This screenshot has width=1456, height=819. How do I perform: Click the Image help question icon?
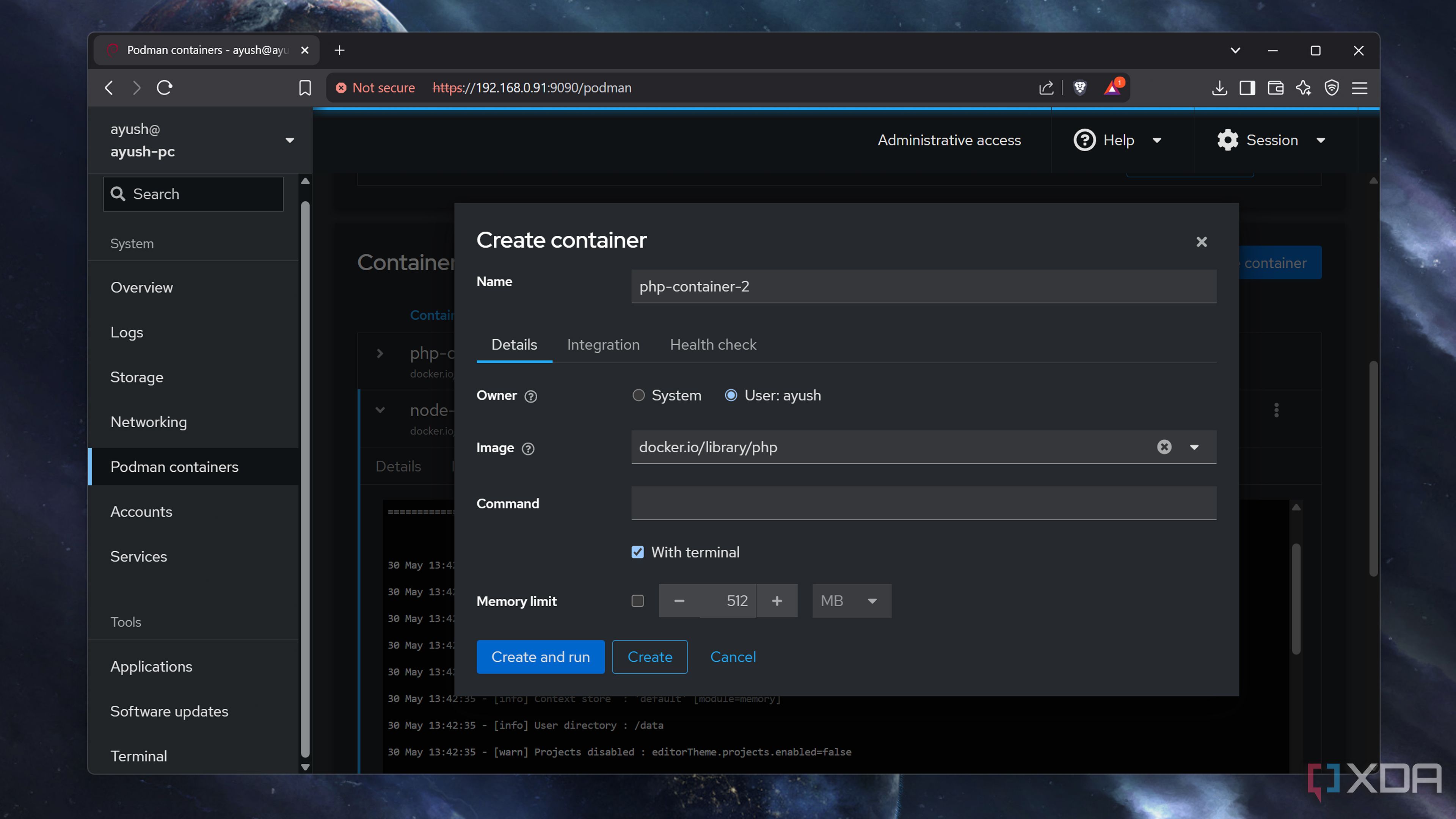528,448
